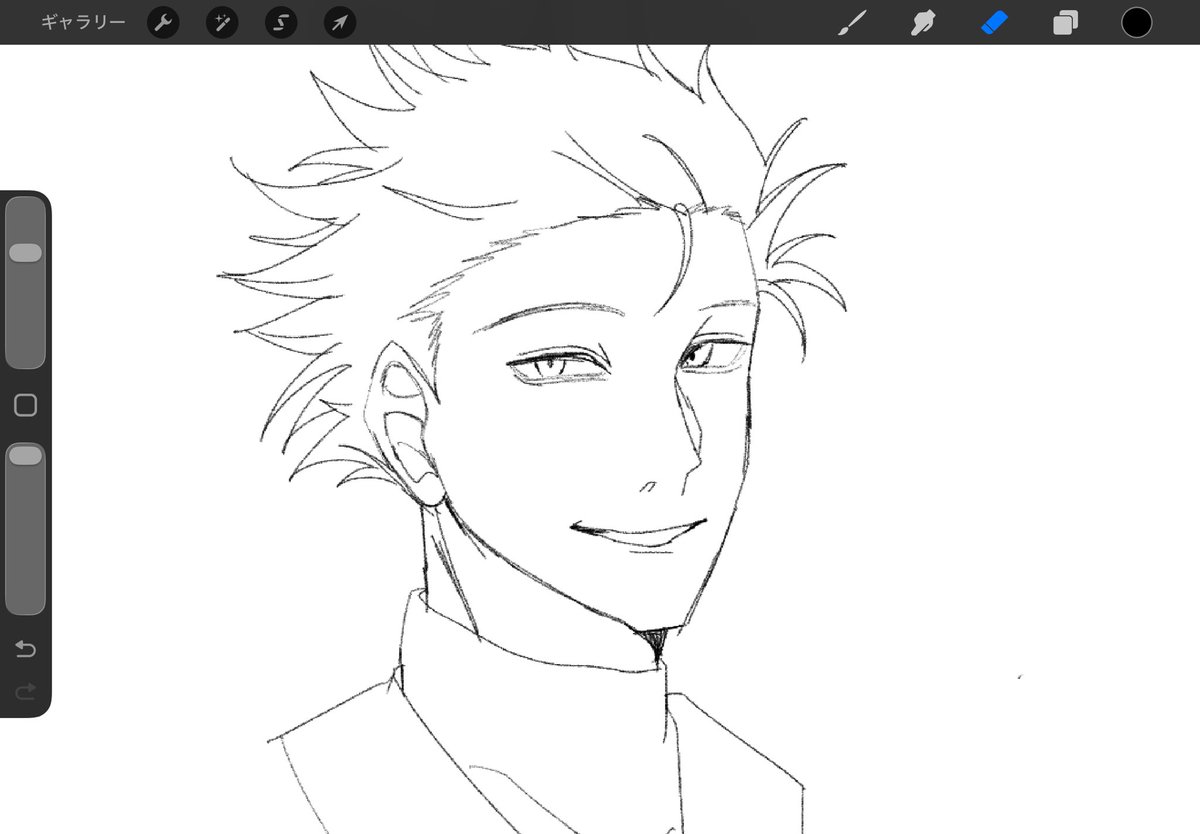Open the Layers panel
This screenshot has height=834, width=1200.
[1065, 23]
